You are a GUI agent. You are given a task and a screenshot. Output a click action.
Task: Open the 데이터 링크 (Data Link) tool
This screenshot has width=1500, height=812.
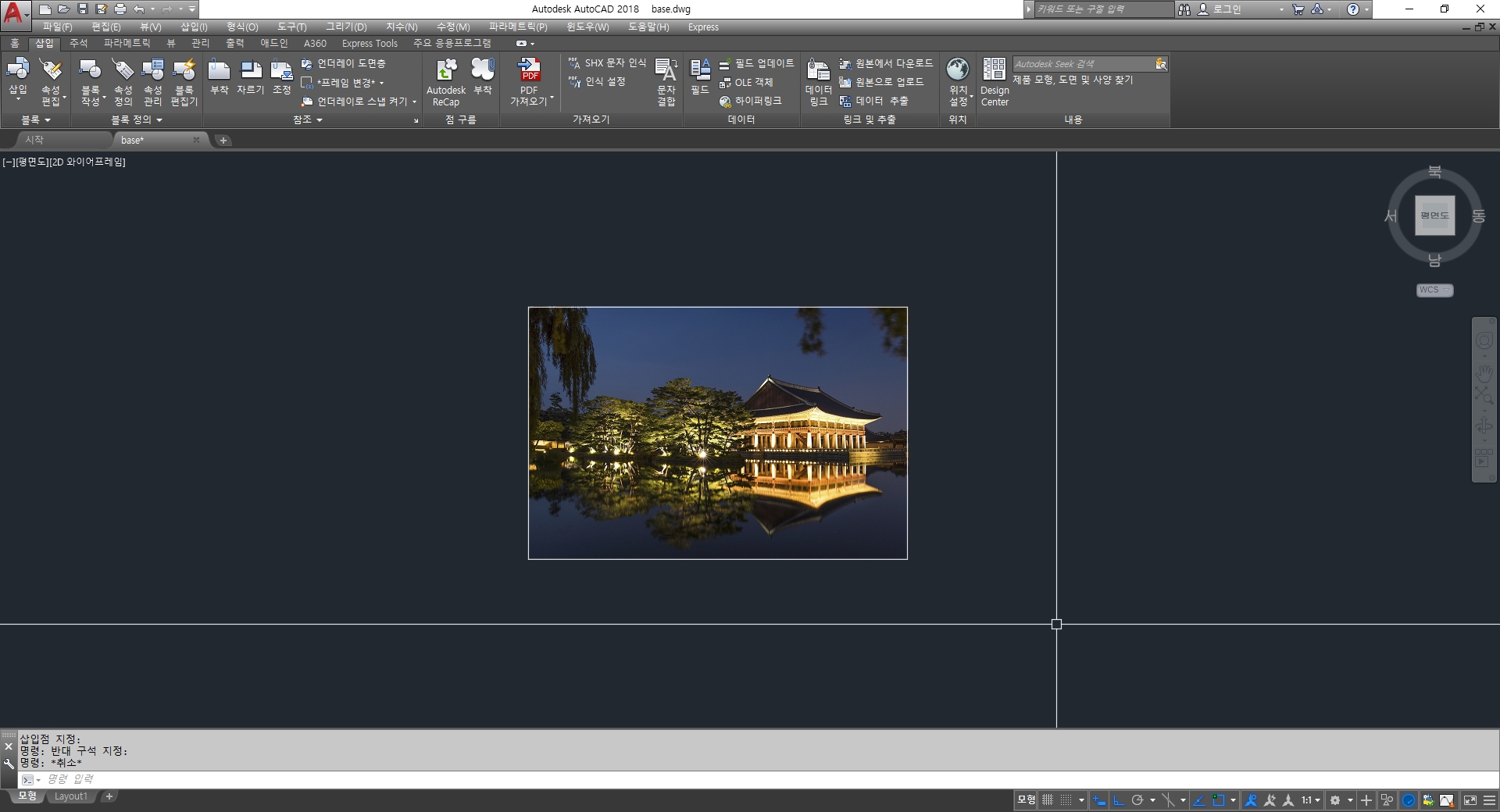tap(819, 81)
